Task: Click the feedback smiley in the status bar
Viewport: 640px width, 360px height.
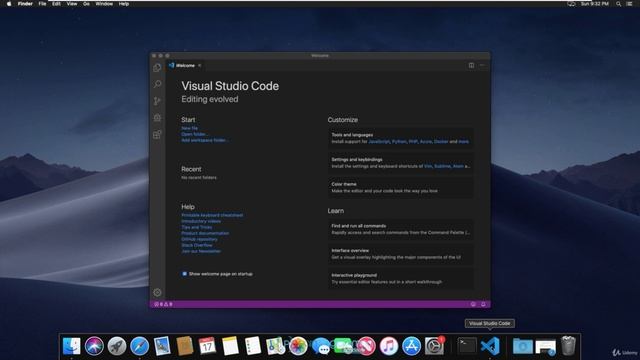Action: pyautogui.click(x=473, y=304)
